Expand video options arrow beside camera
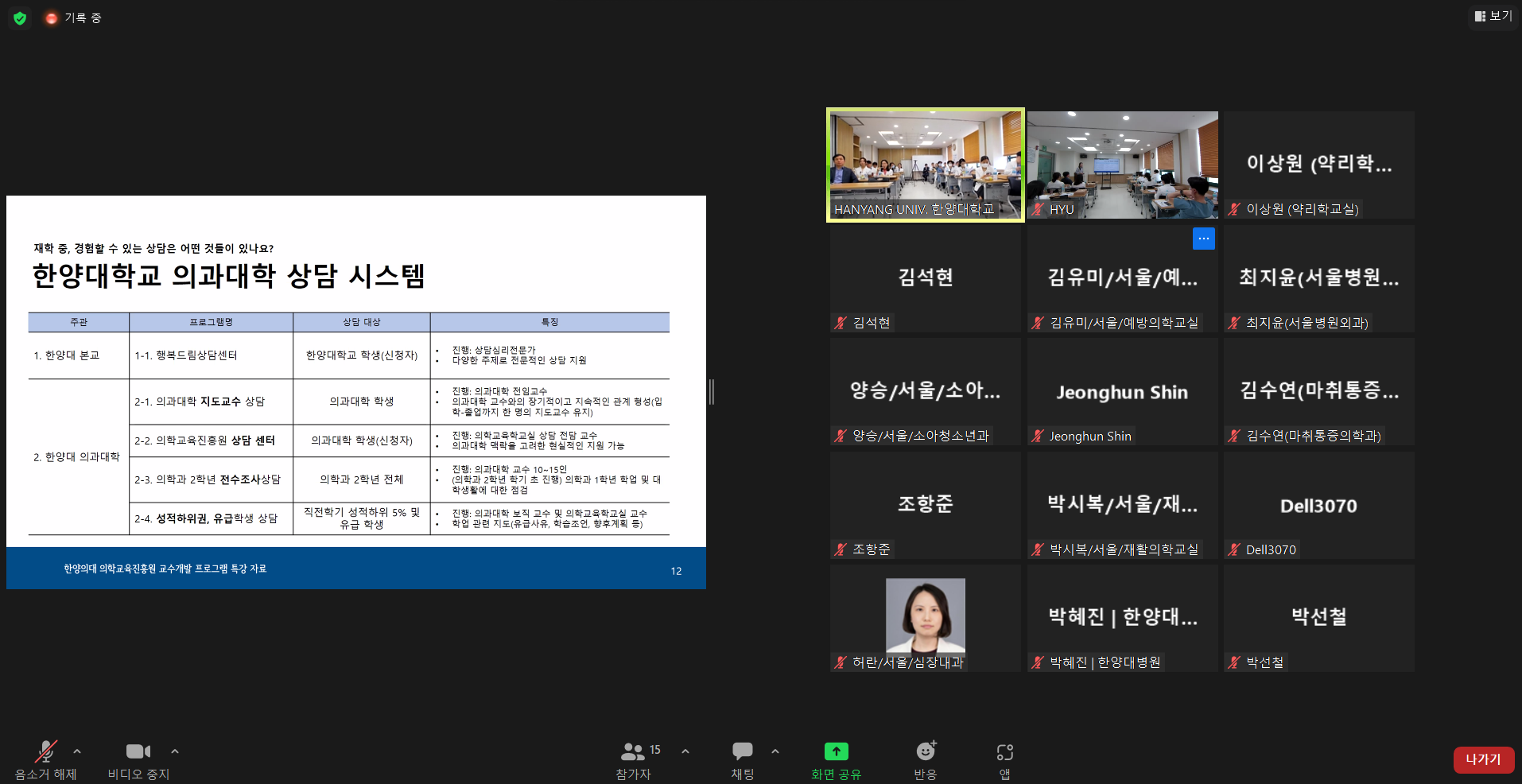The height and width of the screenshot is (784, 1522). pos(175,751)
